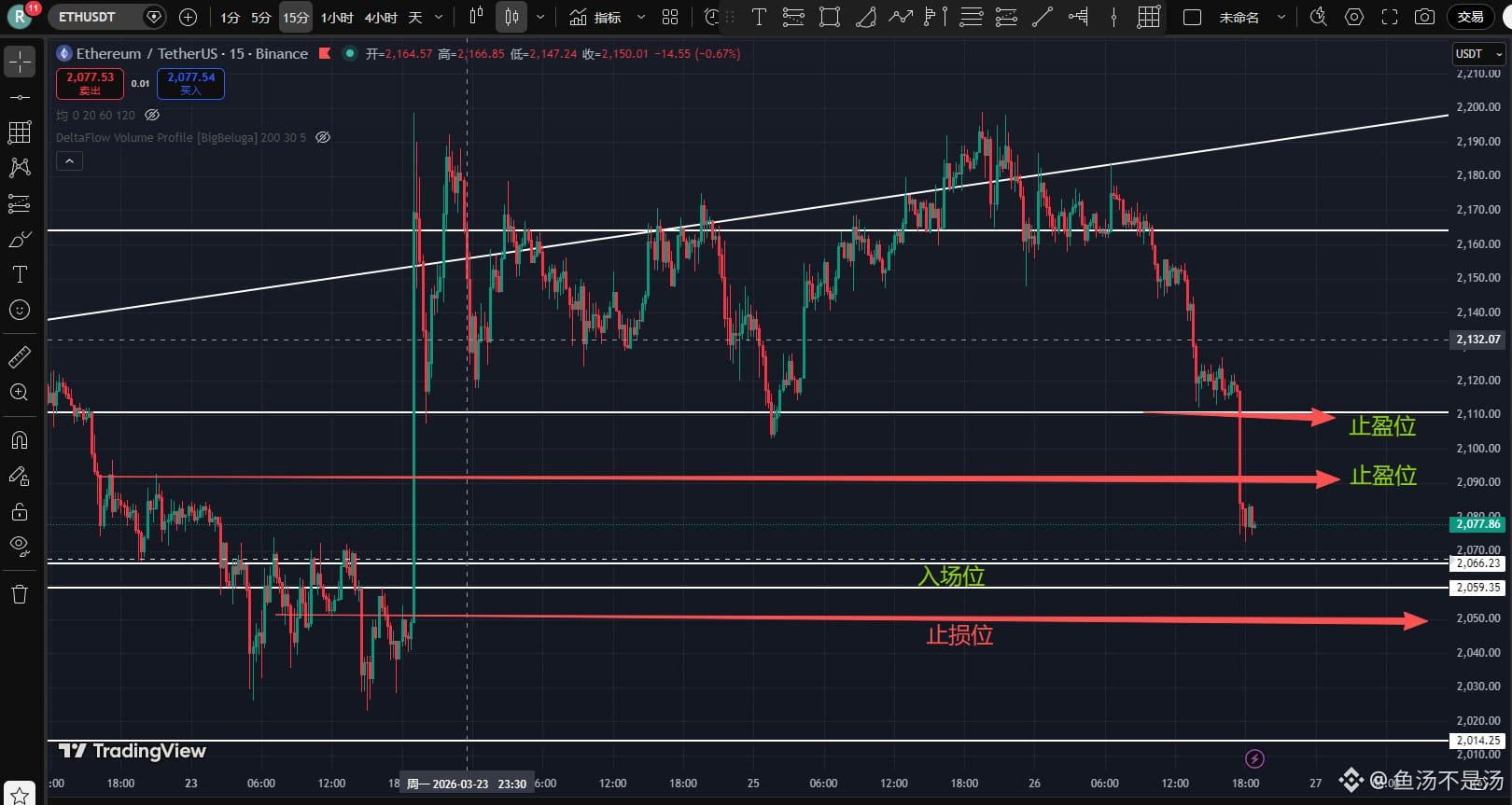Click the zoom in magnifier tool

[20, 392]
